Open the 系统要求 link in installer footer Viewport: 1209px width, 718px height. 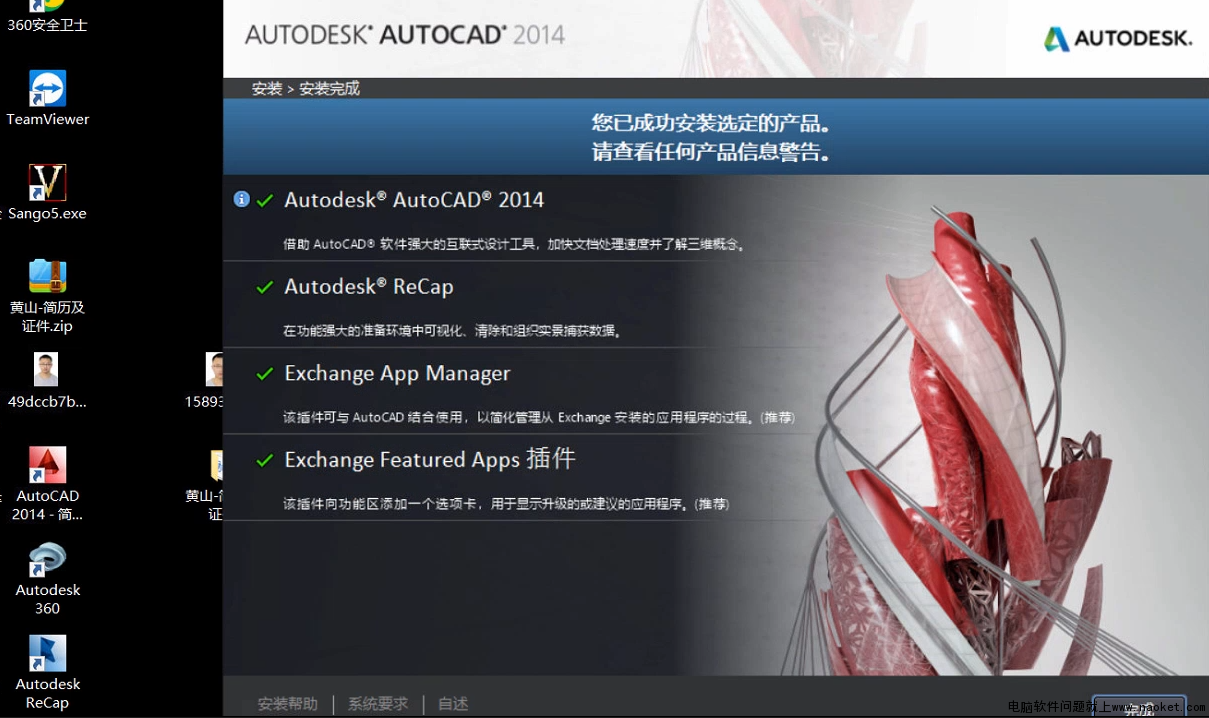378,704
